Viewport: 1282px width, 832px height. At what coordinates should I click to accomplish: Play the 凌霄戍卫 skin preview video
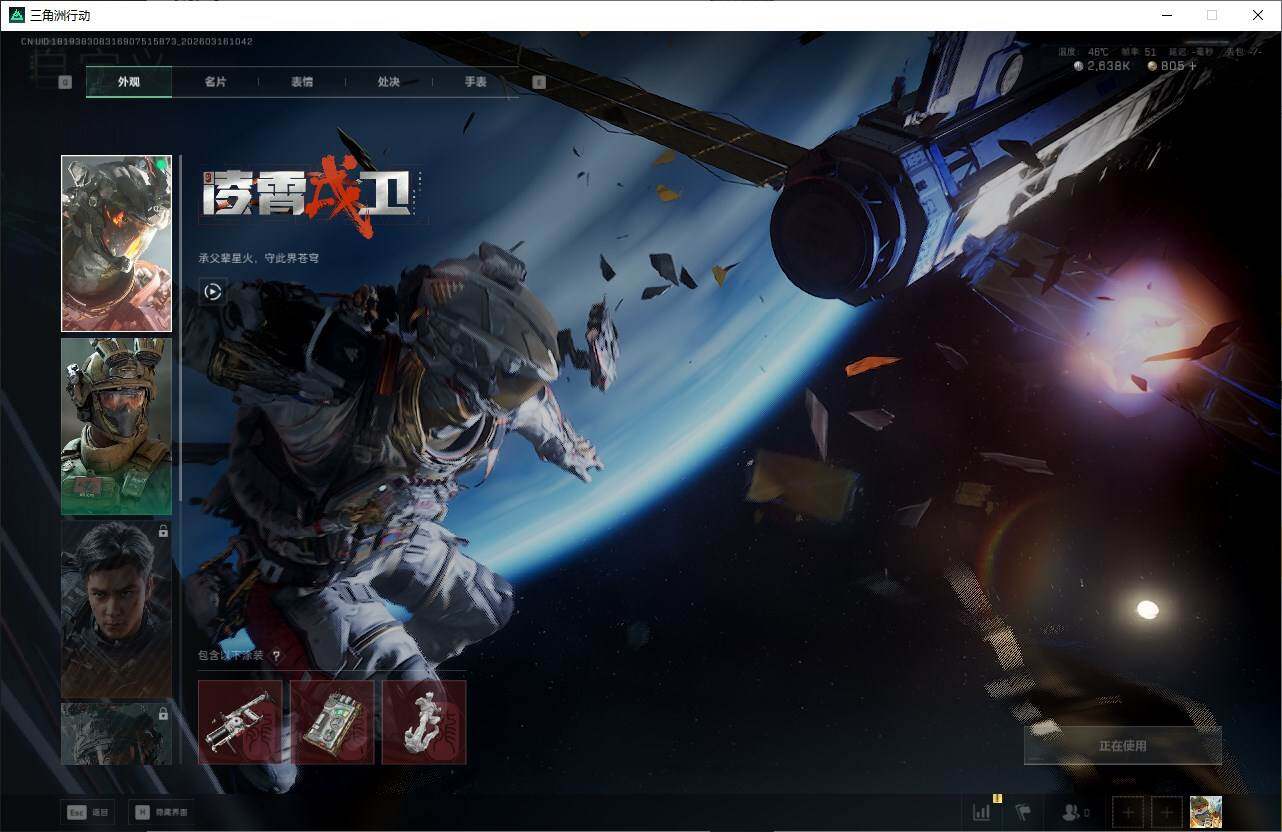click(212, 291)
